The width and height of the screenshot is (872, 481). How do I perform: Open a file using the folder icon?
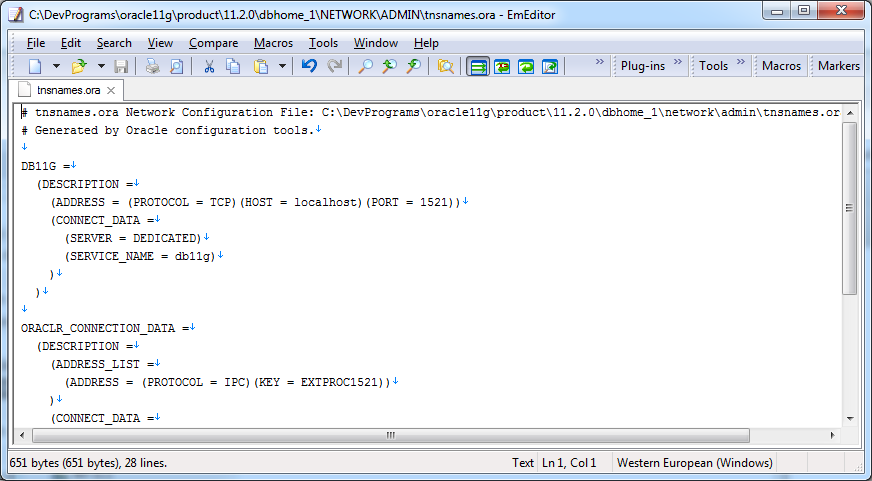(x=80, y=66)
